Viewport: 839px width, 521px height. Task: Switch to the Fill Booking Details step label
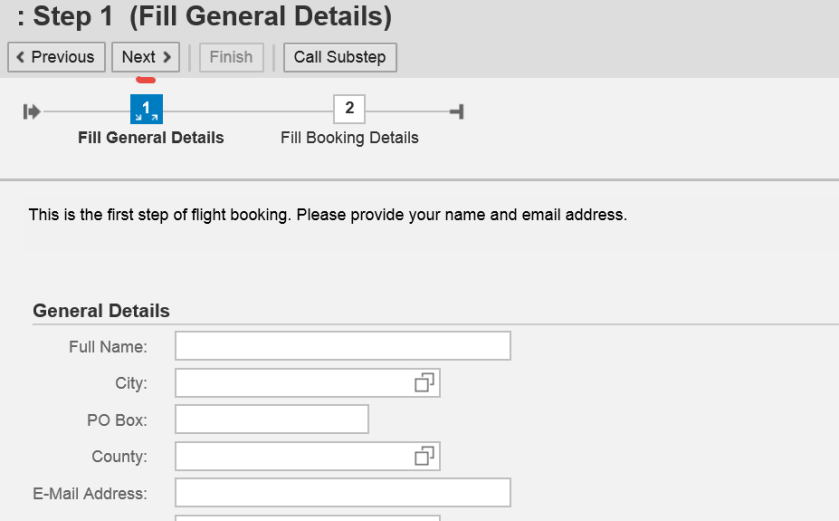pos(349,138)
